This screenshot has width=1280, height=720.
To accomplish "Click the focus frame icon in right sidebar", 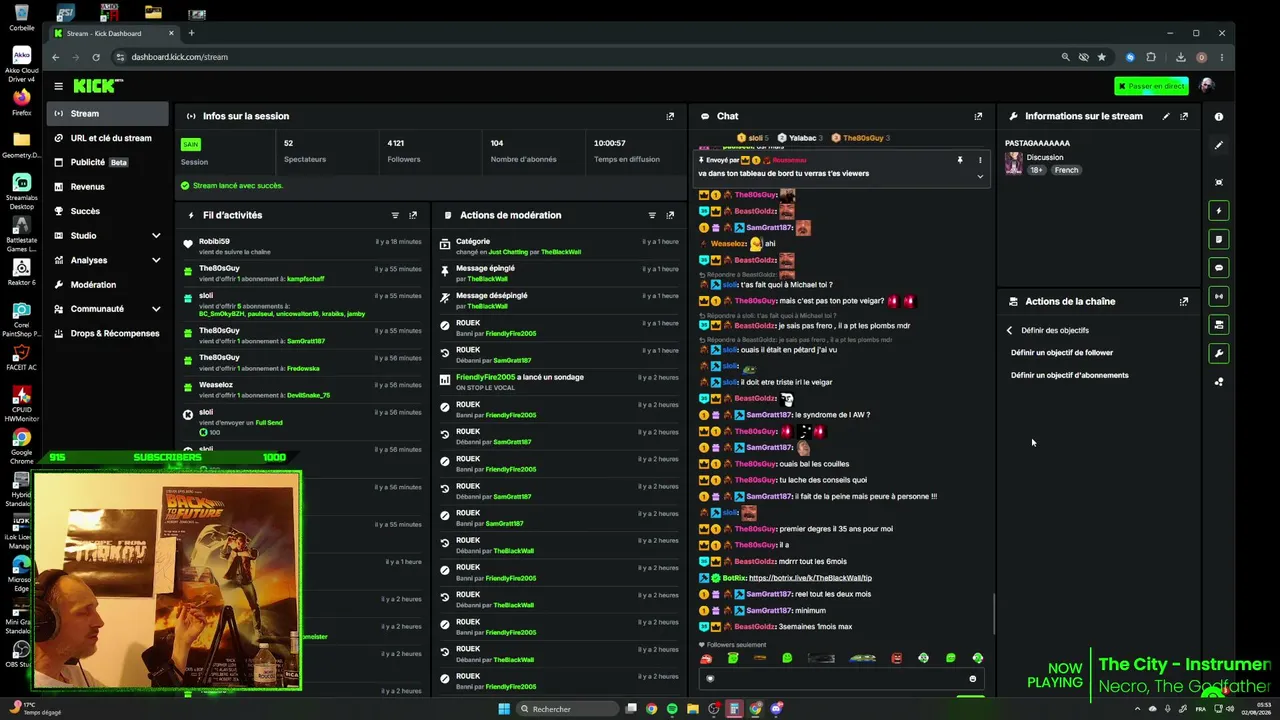I will point(1218,182).
